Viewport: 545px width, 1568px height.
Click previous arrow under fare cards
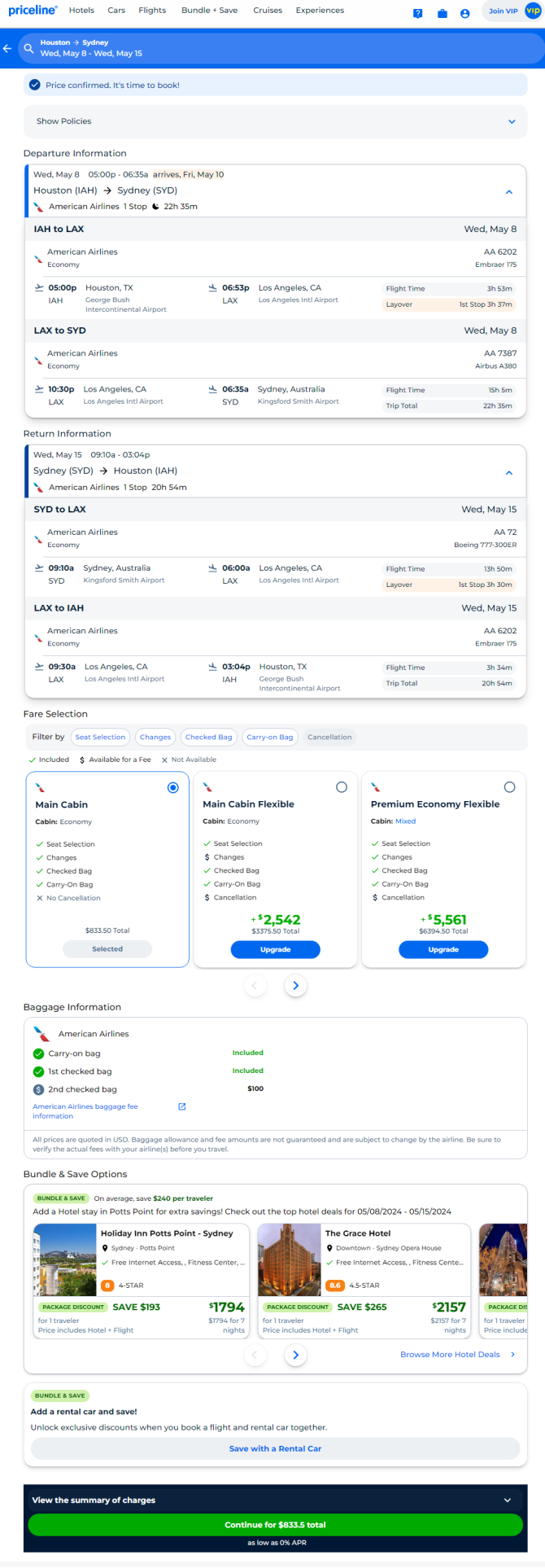[x=255, y=986]
